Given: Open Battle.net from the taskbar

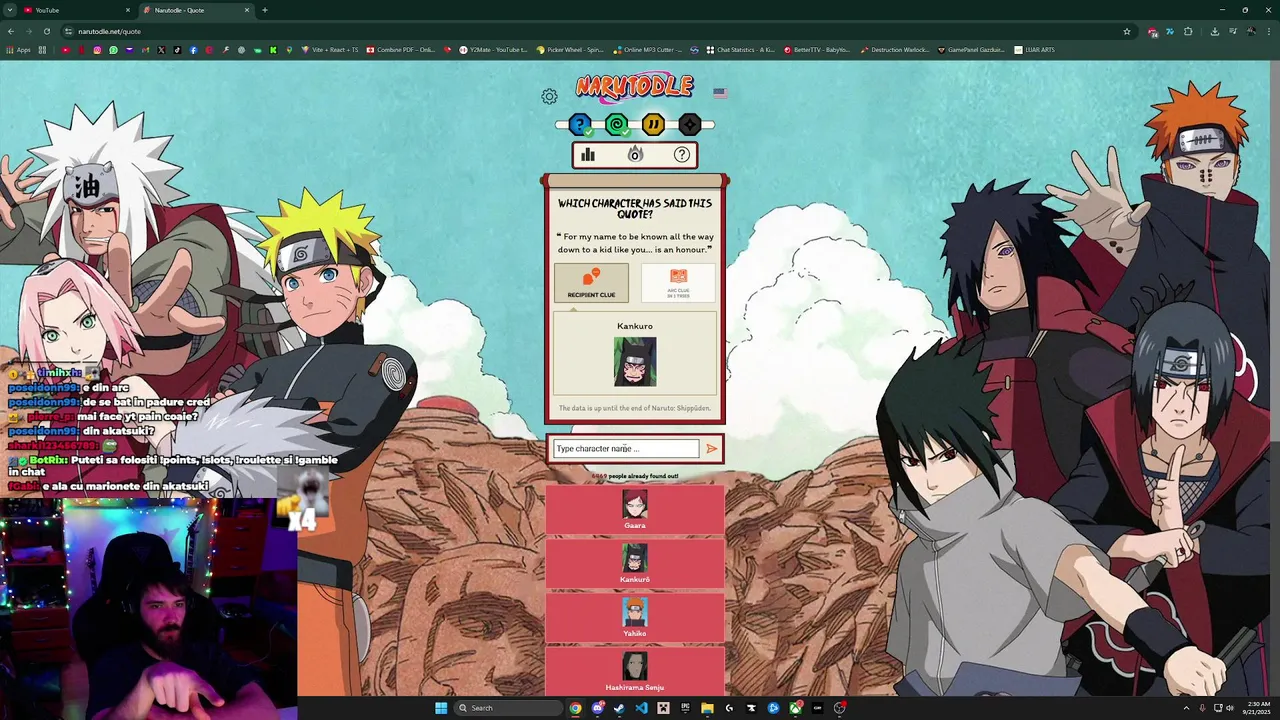Looking at the screenshot, I should click(x=773, y=708).
